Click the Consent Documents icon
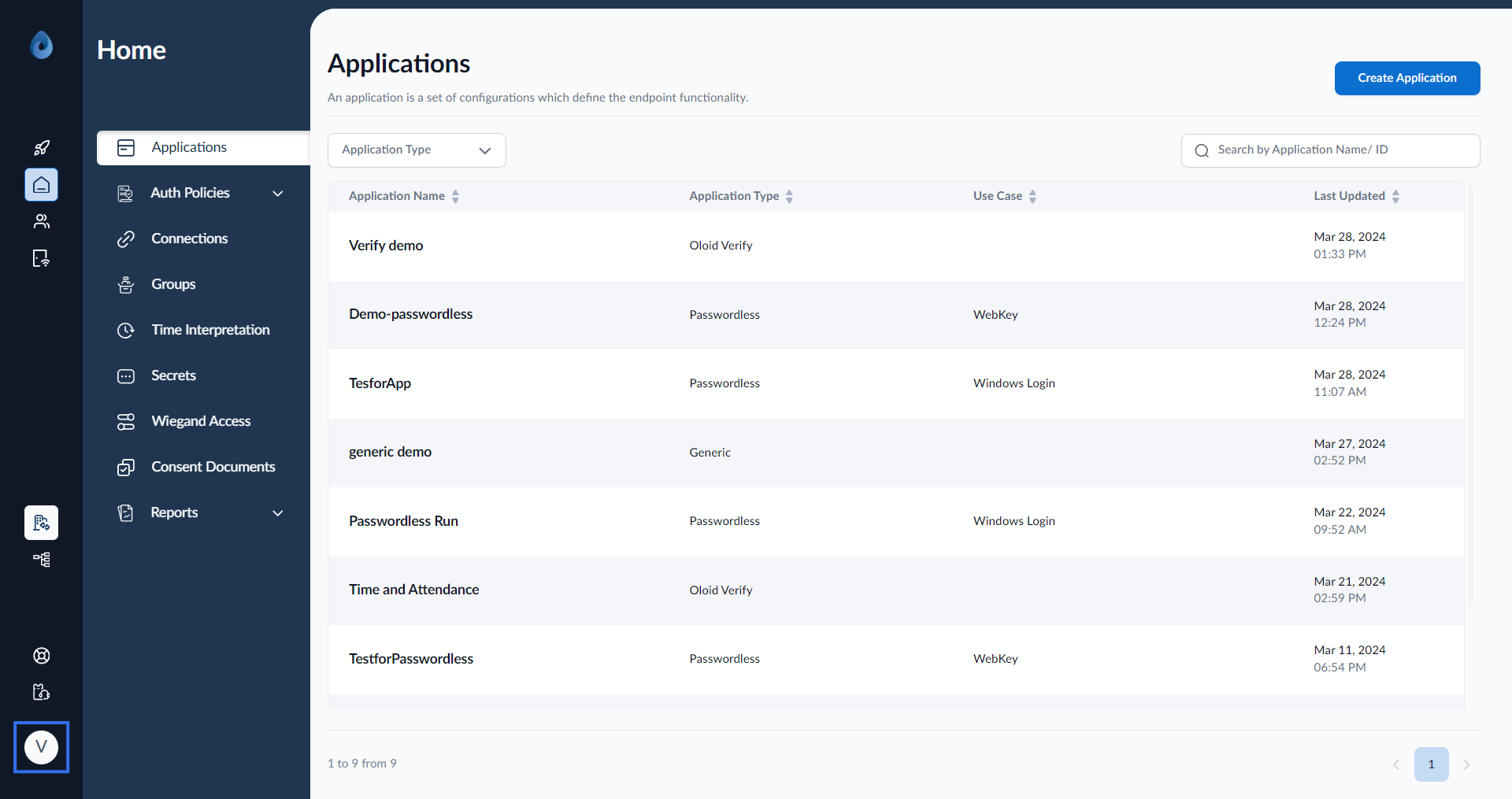1512x799 pixels. tap(126, 468)
